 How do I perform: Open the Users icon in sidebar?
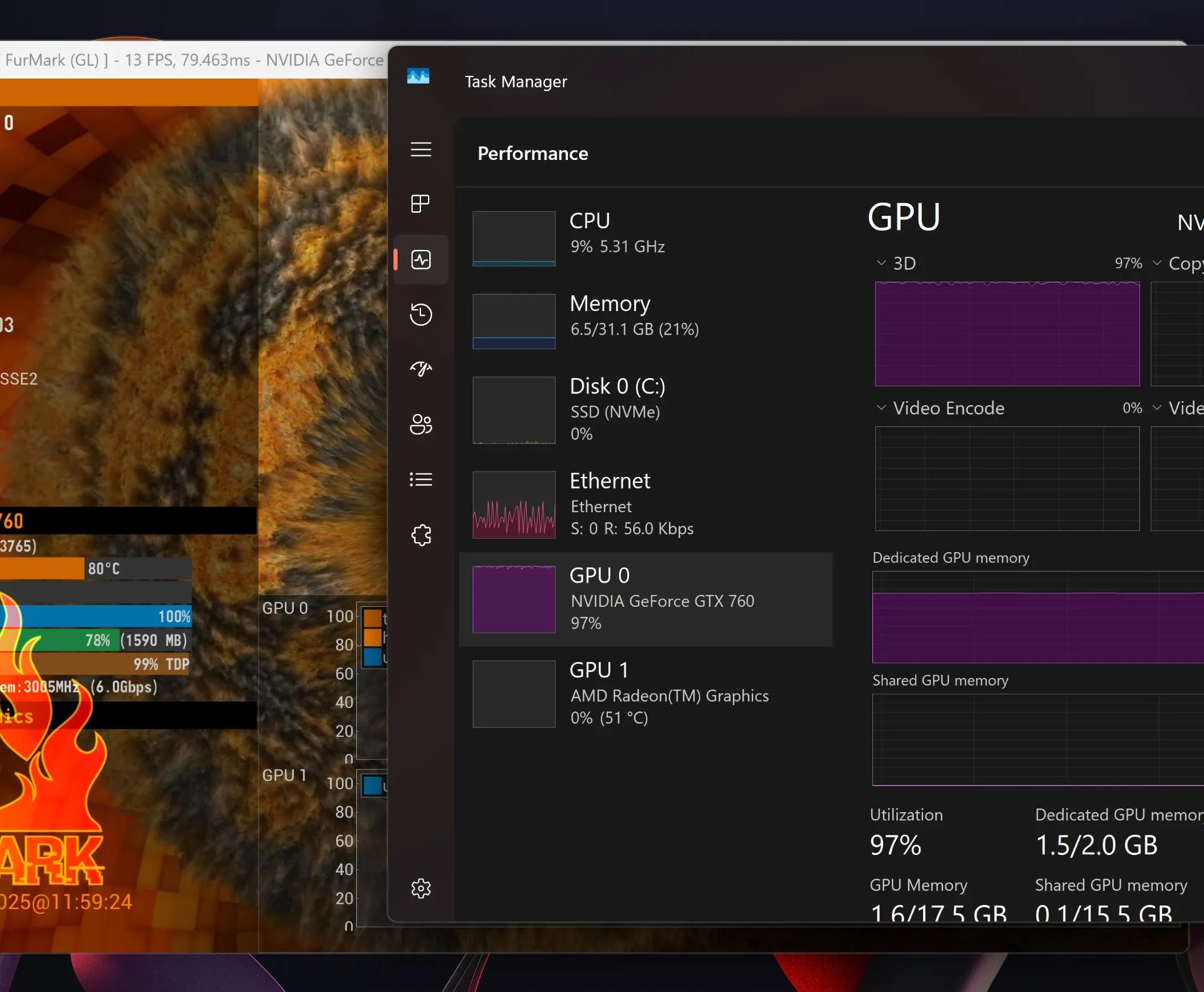pos(421,424)
